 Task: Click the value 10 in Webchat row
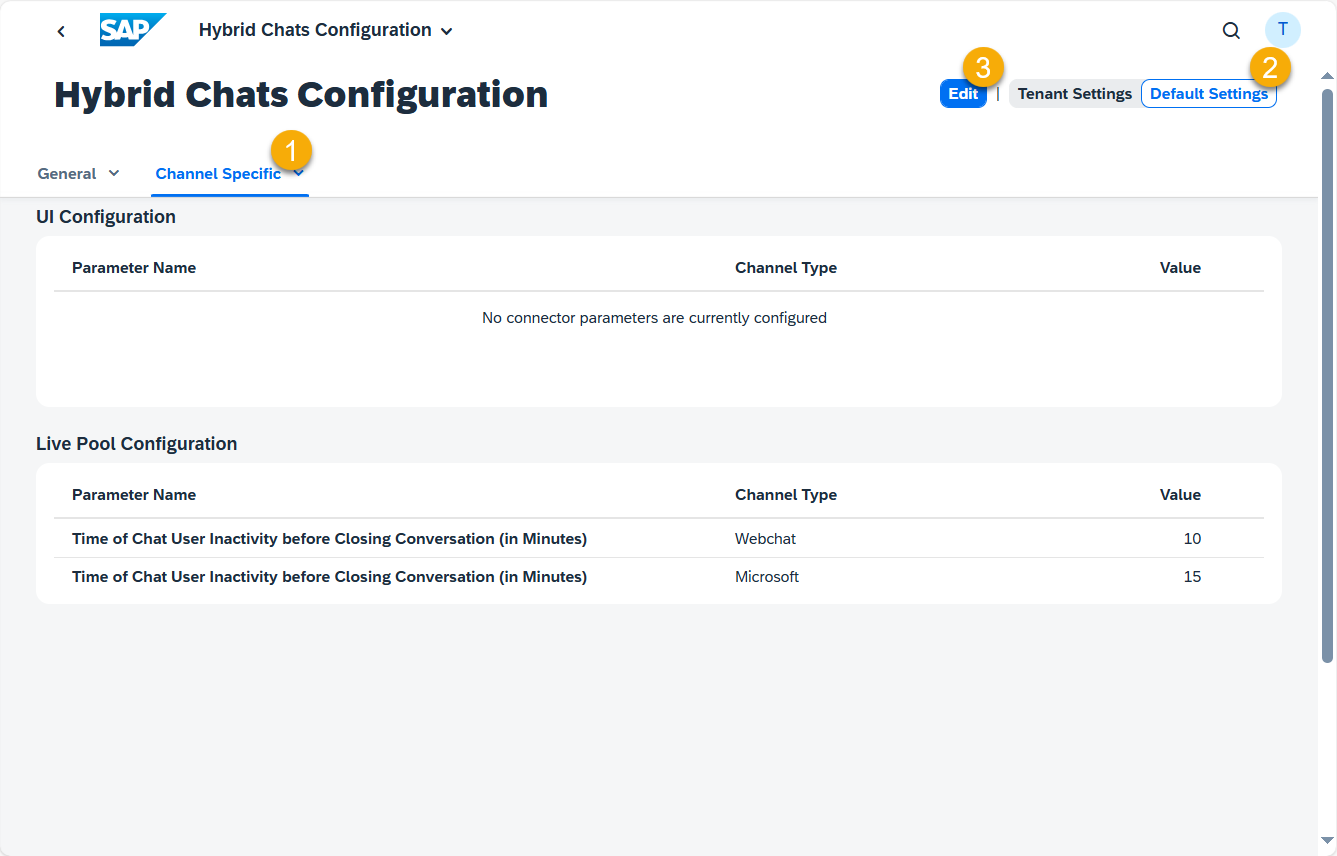click(x=1192, y=539)
